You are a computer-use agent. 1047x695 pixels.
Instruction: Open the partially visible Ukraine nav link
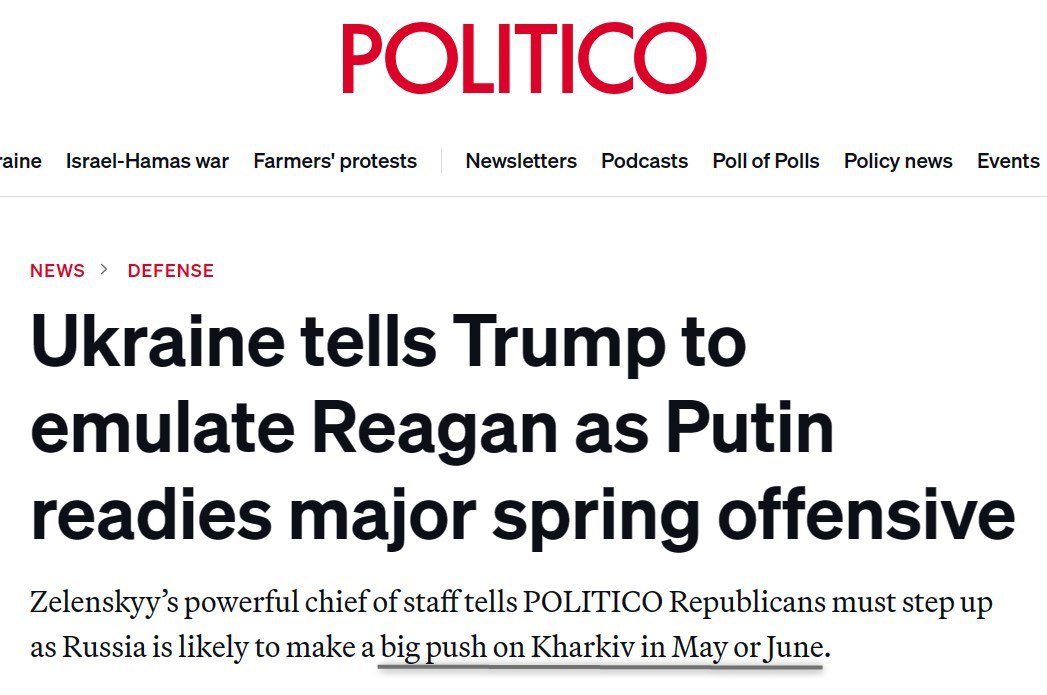click(20, 161)
